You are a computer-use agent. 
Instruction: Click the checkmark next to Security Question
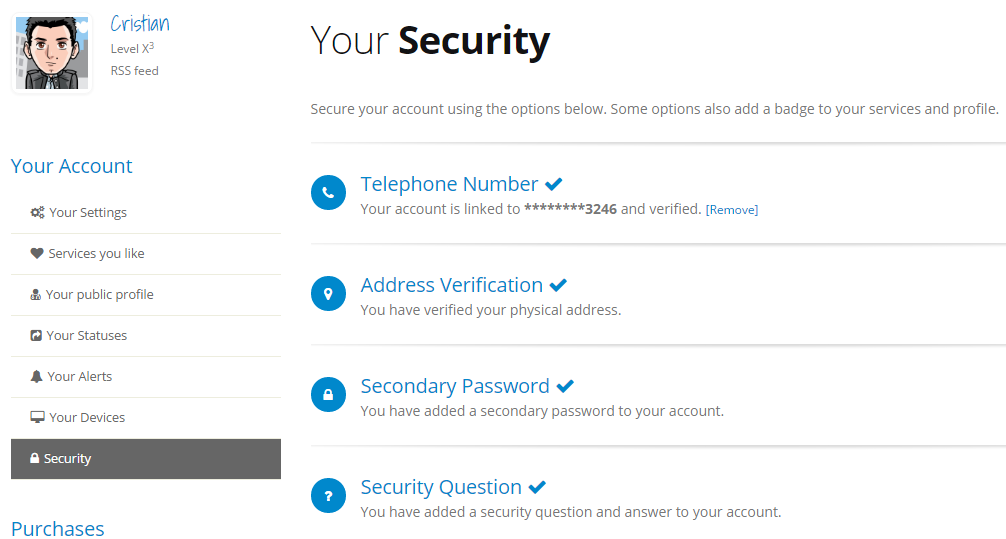537,487
